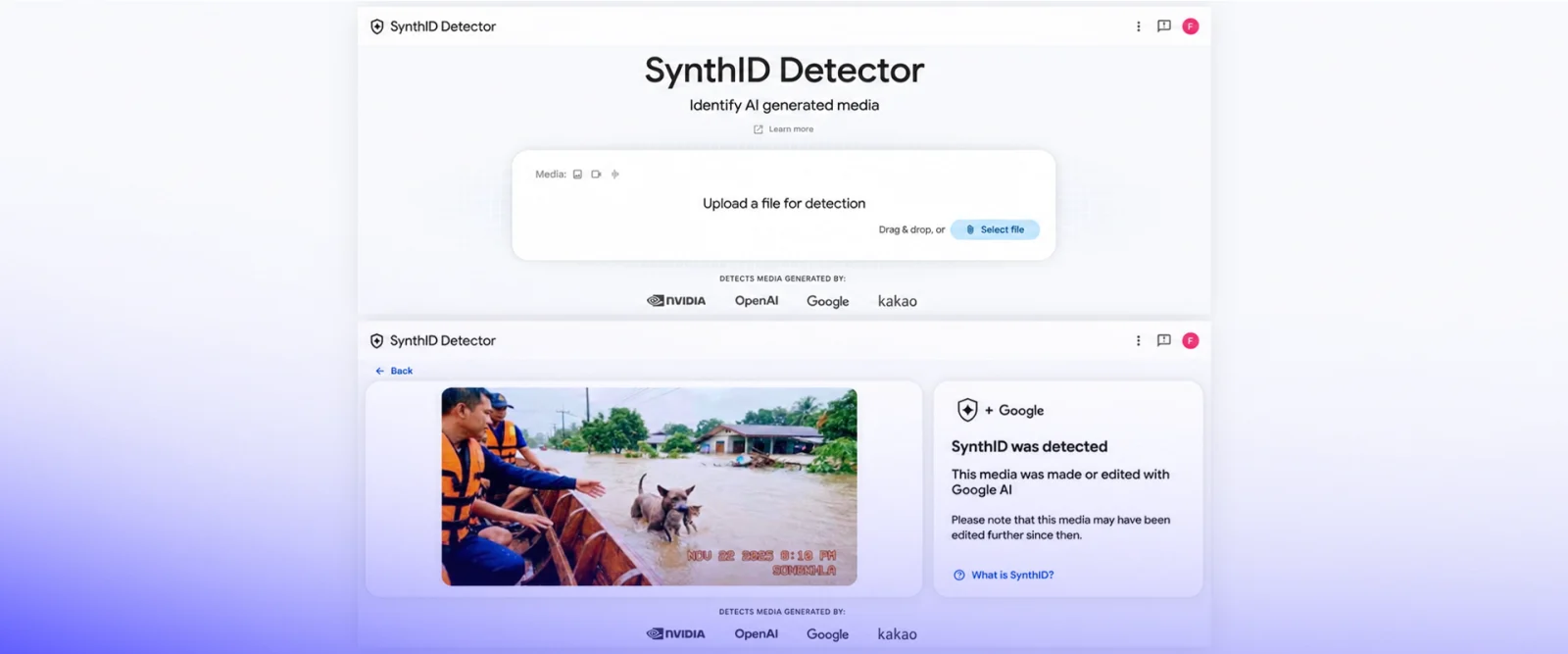Viewport: 1568px width, 654px height.
Task: Click 'Upload a file for detection' text
Action: [784, 204]
